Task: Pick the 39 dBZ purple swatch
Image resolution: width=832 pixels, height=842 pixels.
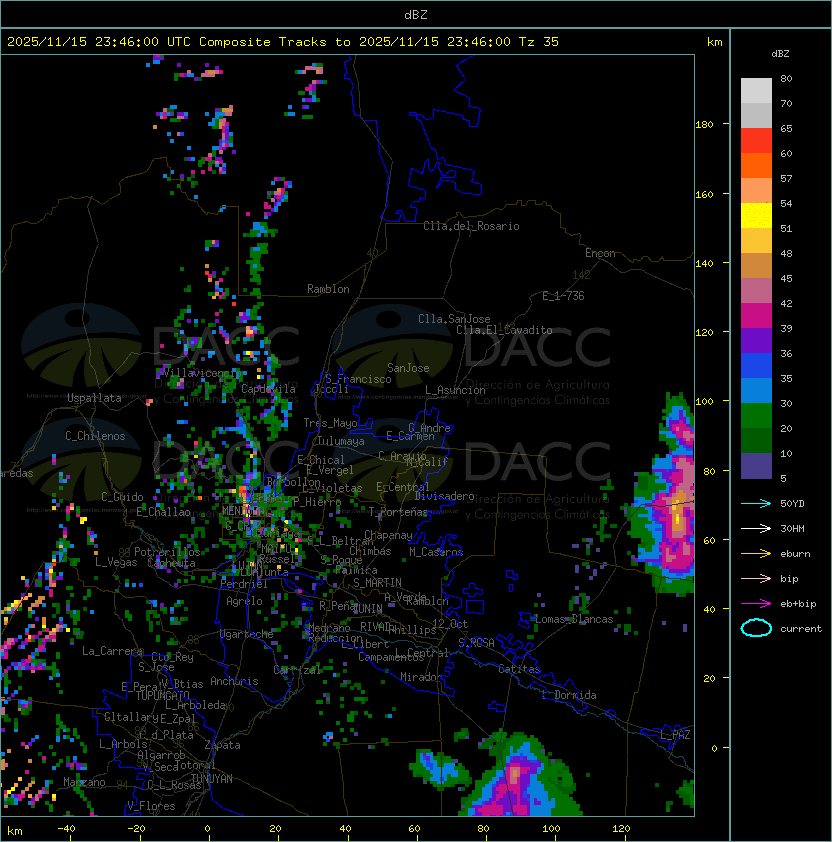Action: (x=756, y=340)
